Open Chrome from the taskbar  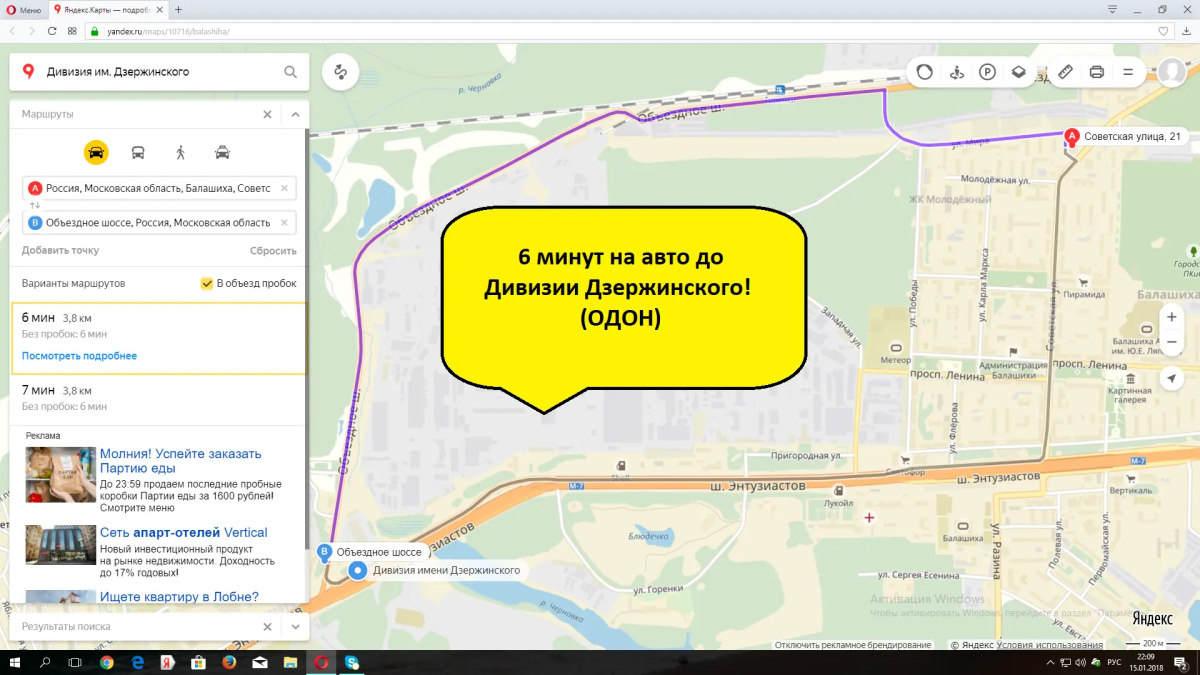tap(106, 662)
